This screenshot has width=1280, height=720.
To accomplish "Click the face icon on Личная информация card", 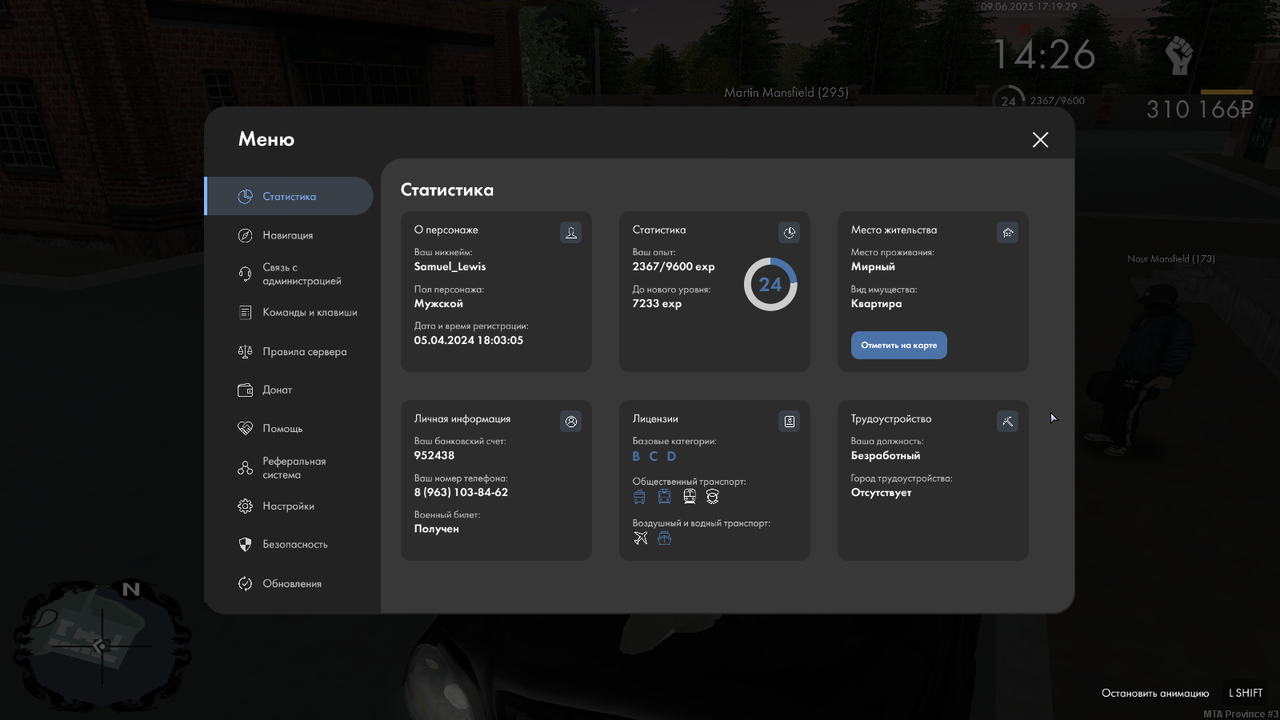I will [571, 422].
